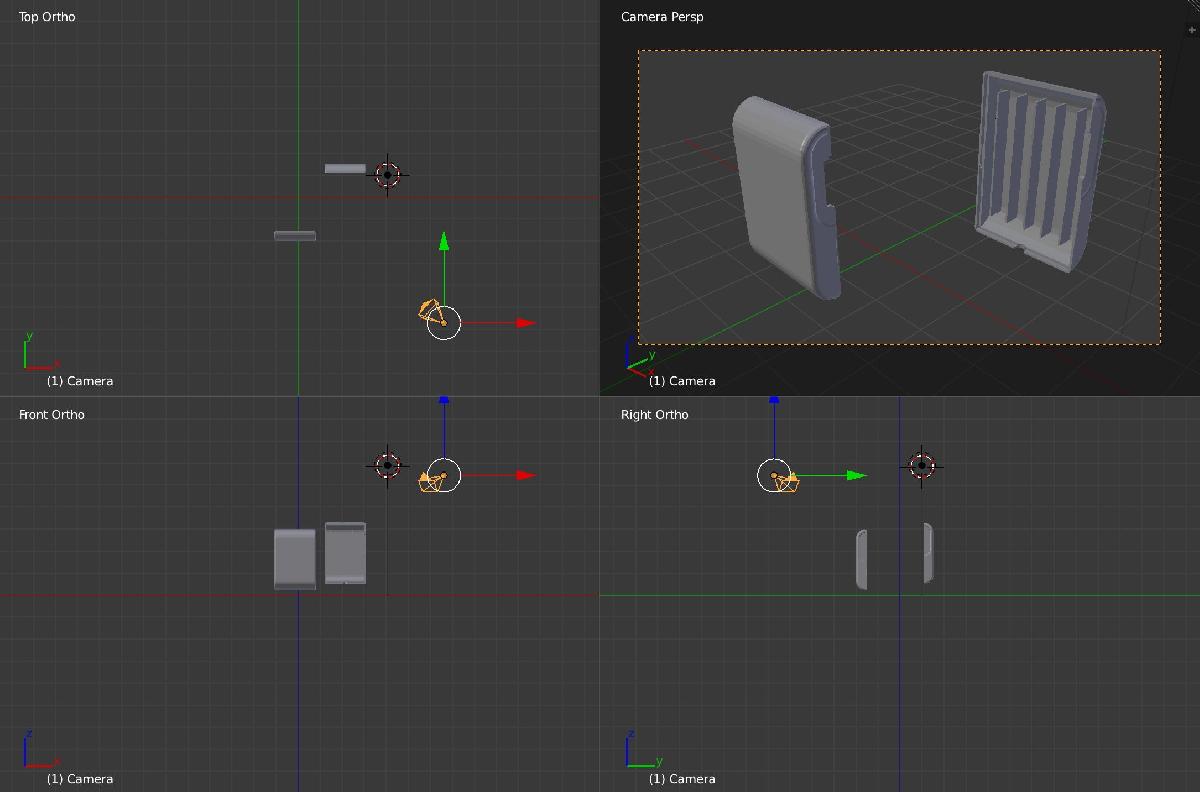1200x792 pixels.
Task: Click the axis orientation indicator in Right Ortho
Action: tap(644, 749)
